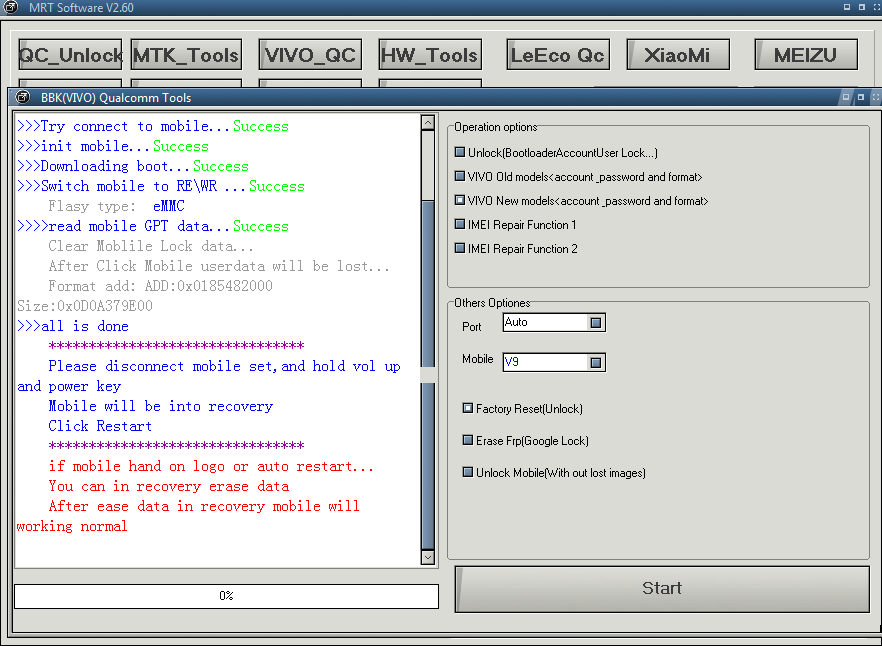882x646 pixels.
Task: Click the 'Format add: ADD:0x0185482000' line
Action: pos(160,286)
